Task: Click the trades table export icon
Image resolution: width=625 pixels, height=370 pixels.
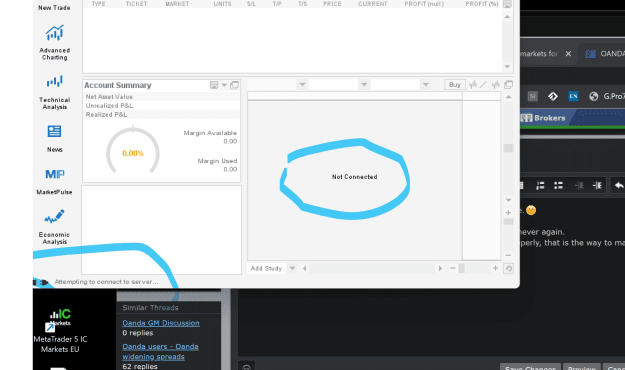Action: pos(507,4)
